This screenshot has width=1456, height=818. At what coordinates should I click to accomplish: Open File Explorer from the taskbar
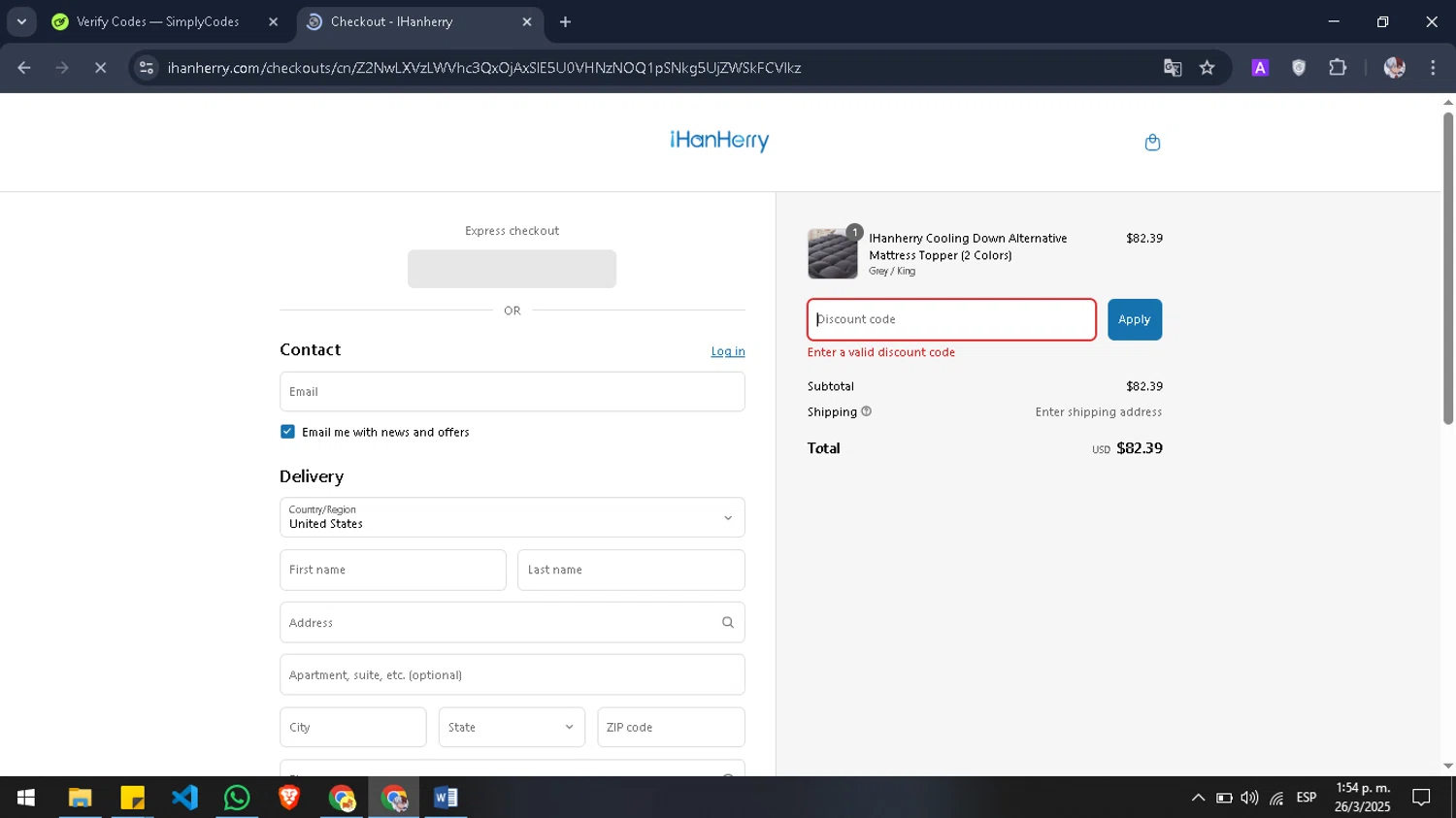click(x=80, y=798)
